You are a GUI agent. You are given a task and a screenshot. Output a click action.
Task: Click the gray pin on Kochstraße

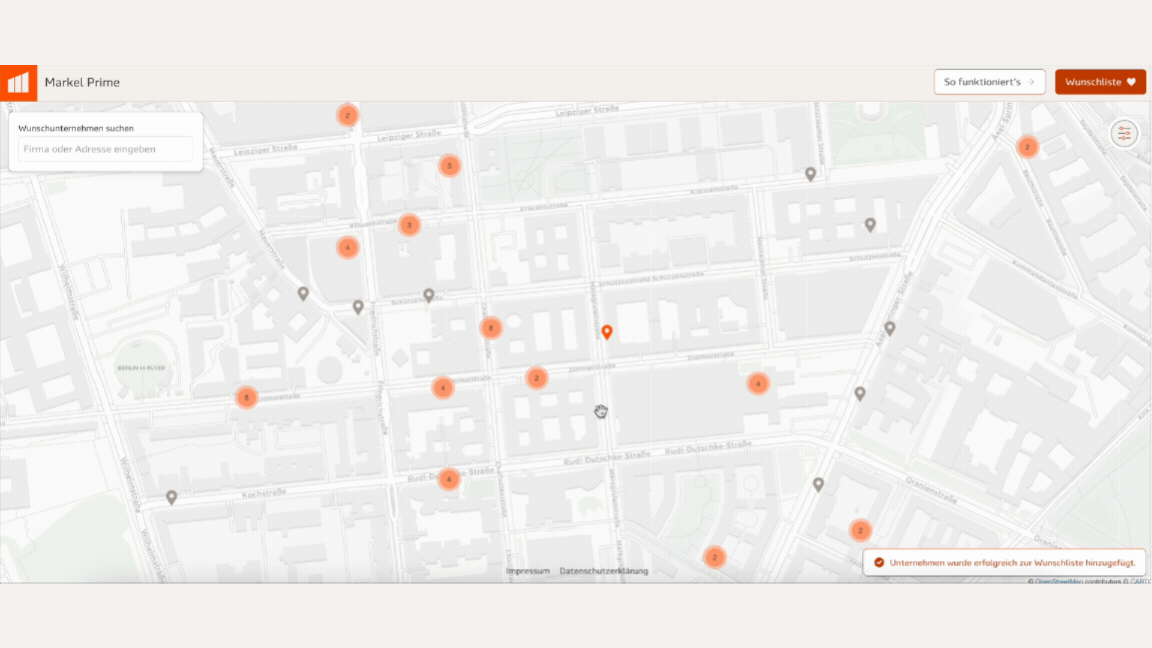coord(172,497)
